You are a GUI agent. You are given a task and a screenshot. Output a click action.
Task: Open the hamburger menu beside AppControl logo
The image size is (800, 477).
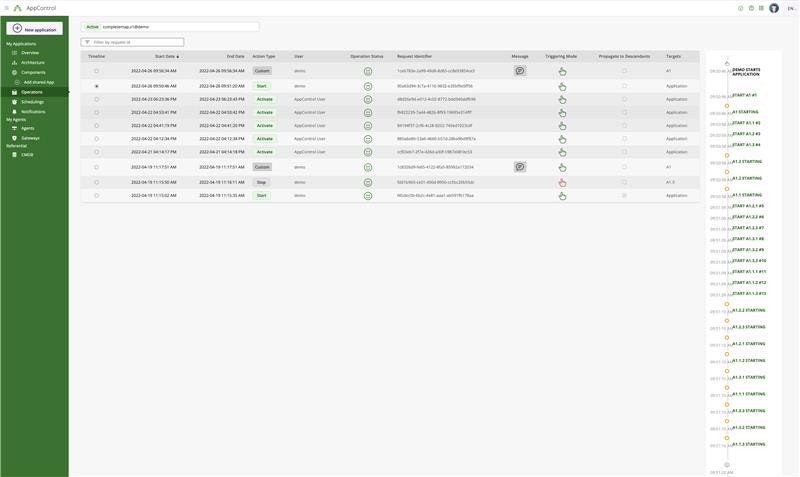[x=7, y=8]
